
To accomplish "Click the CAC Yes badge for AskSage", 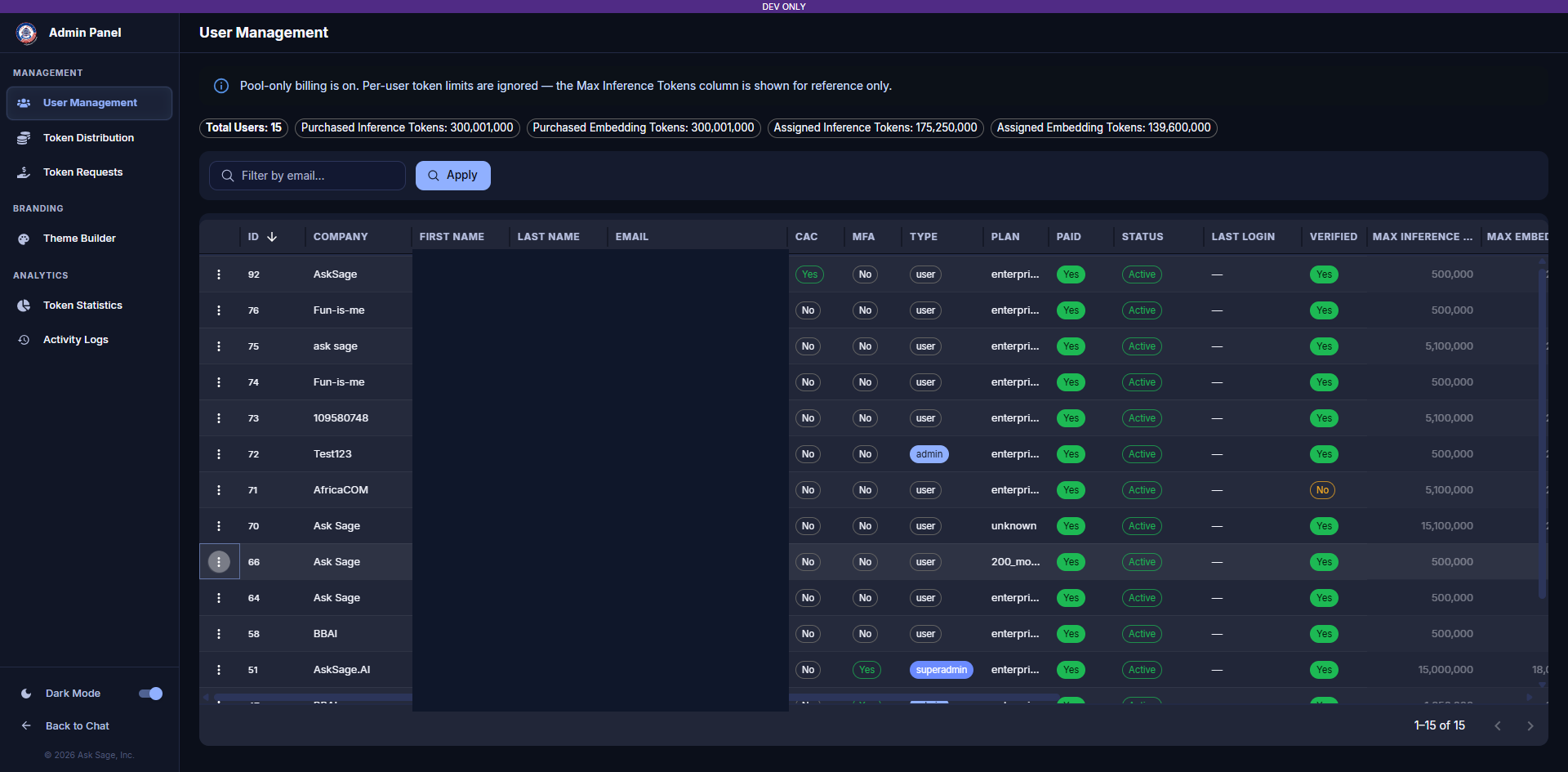I will [809, 274].
